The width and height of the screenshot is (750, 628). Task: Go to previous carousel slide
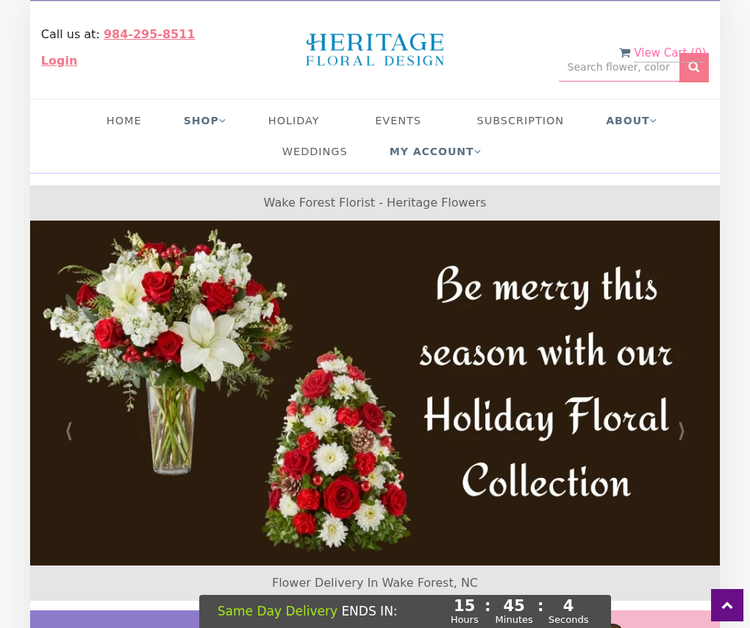[x=69, y=431]
